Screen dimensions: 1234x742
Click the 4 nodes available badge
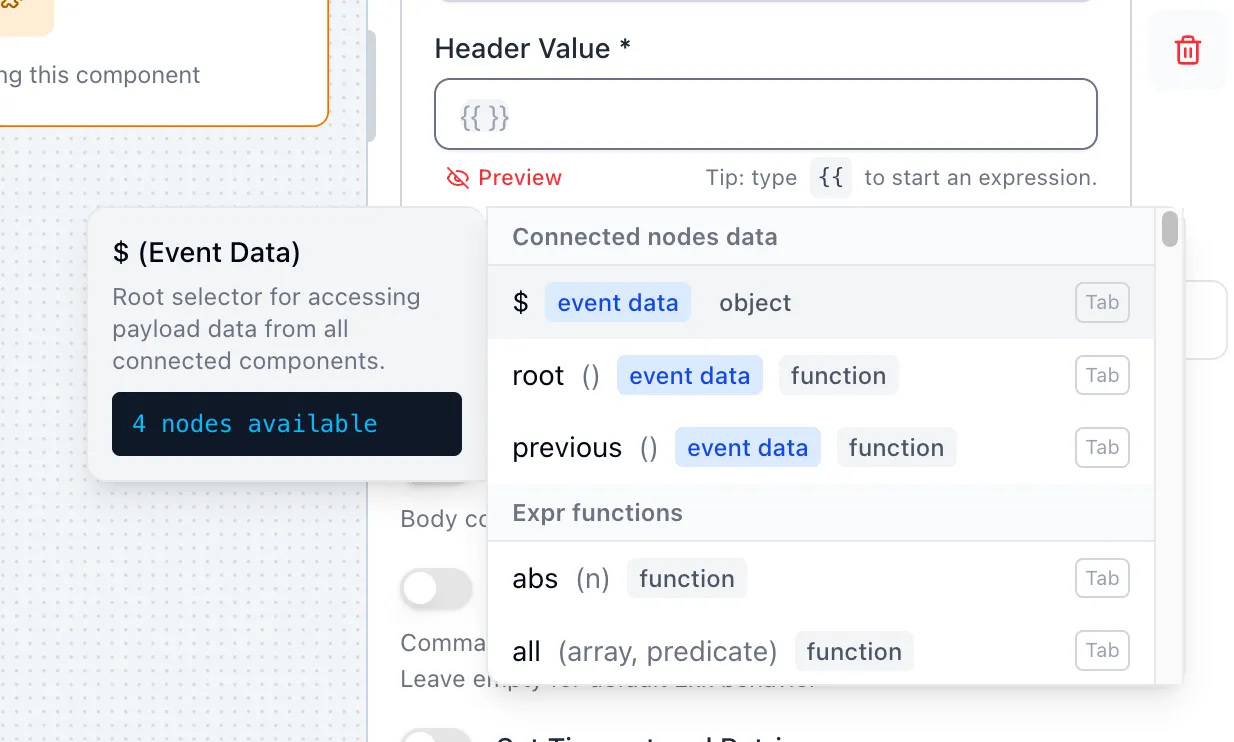(286, 424)
